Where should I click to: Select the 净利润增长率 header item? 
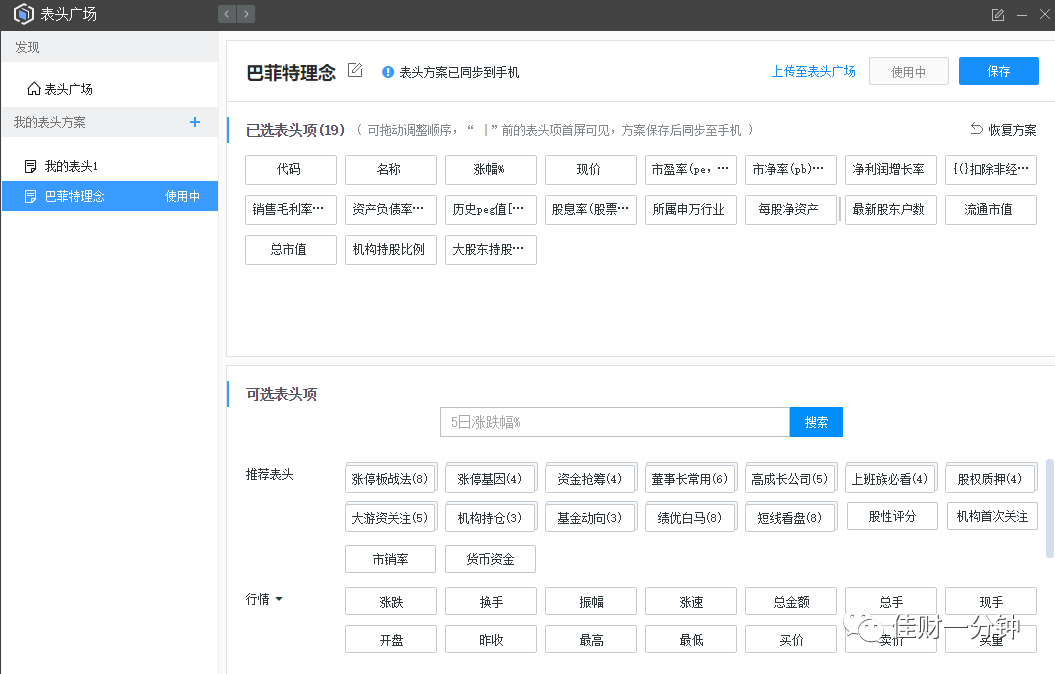pos(891,170)
